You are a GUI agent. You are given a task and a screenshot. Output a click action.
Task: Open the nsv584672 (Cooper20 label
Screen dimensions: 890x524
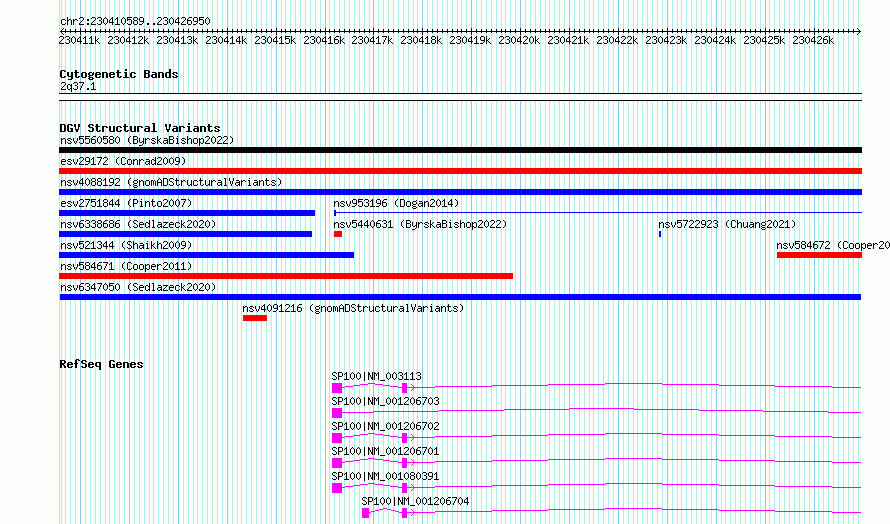pyautogui.click(x=833, y=245)
